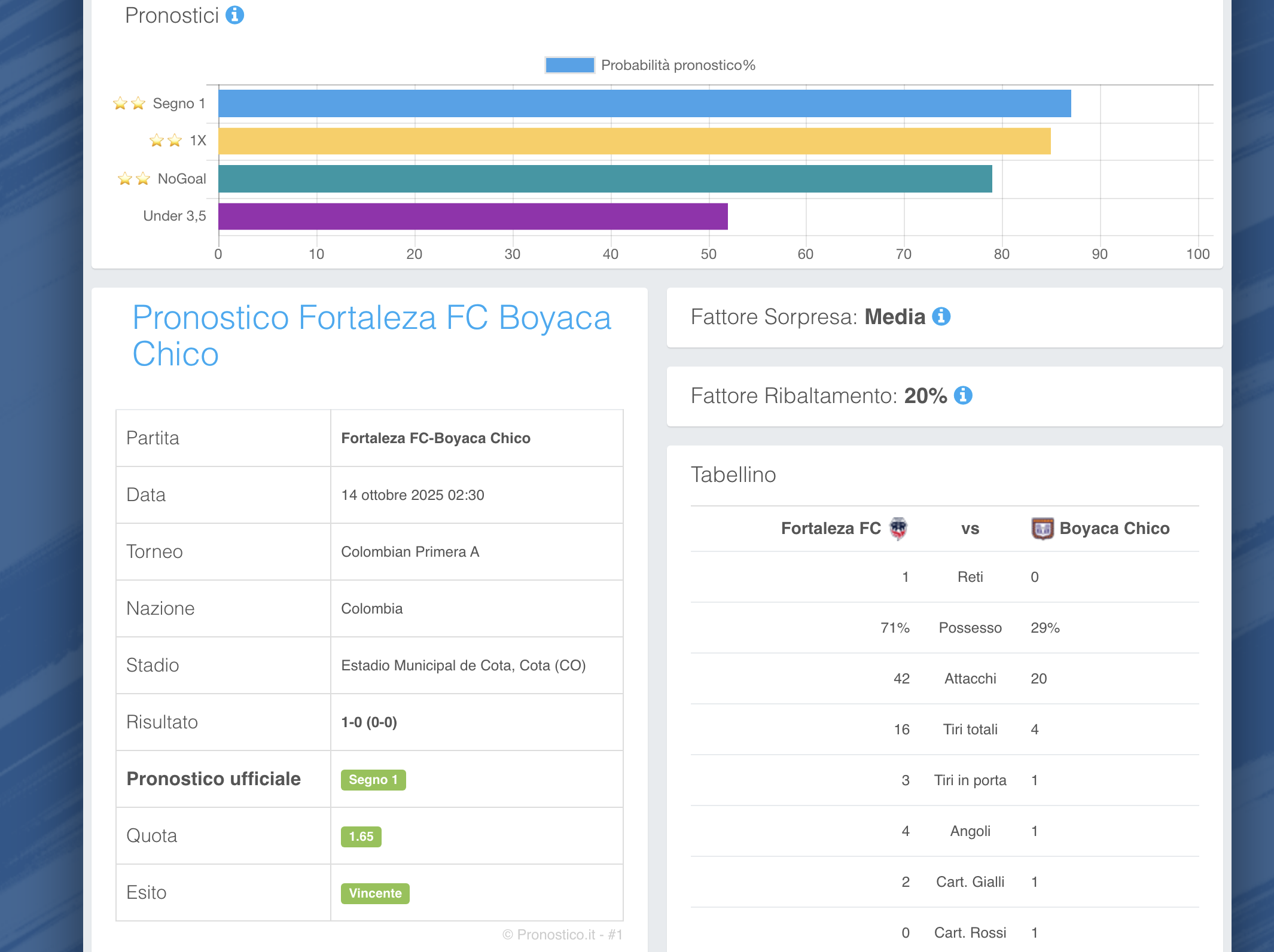Click info icon beside Fattore Ribaltamento 20%

[963, 395]
